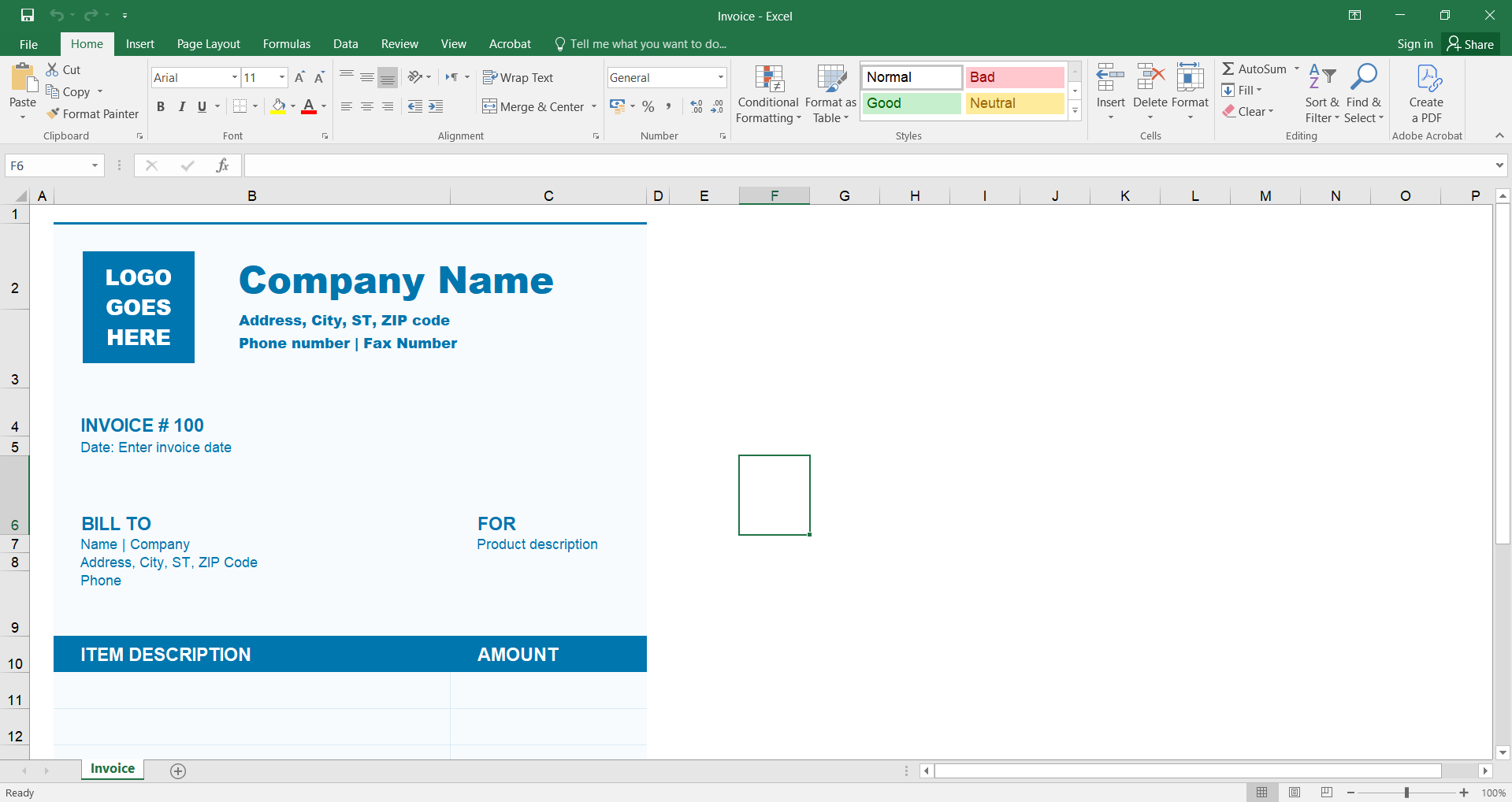Add a new sheet with plus icon
Screen dimensions: 1512x802
tap(178, 771)
